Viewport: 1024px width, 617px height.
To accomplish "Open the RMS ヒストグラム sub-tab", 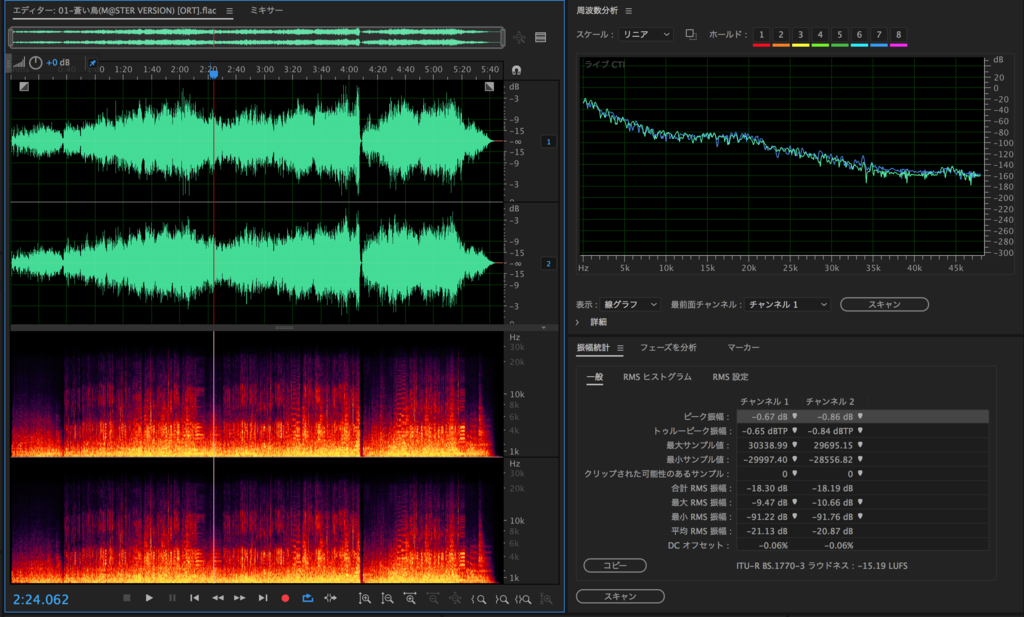I will click(x=657, y=377).
